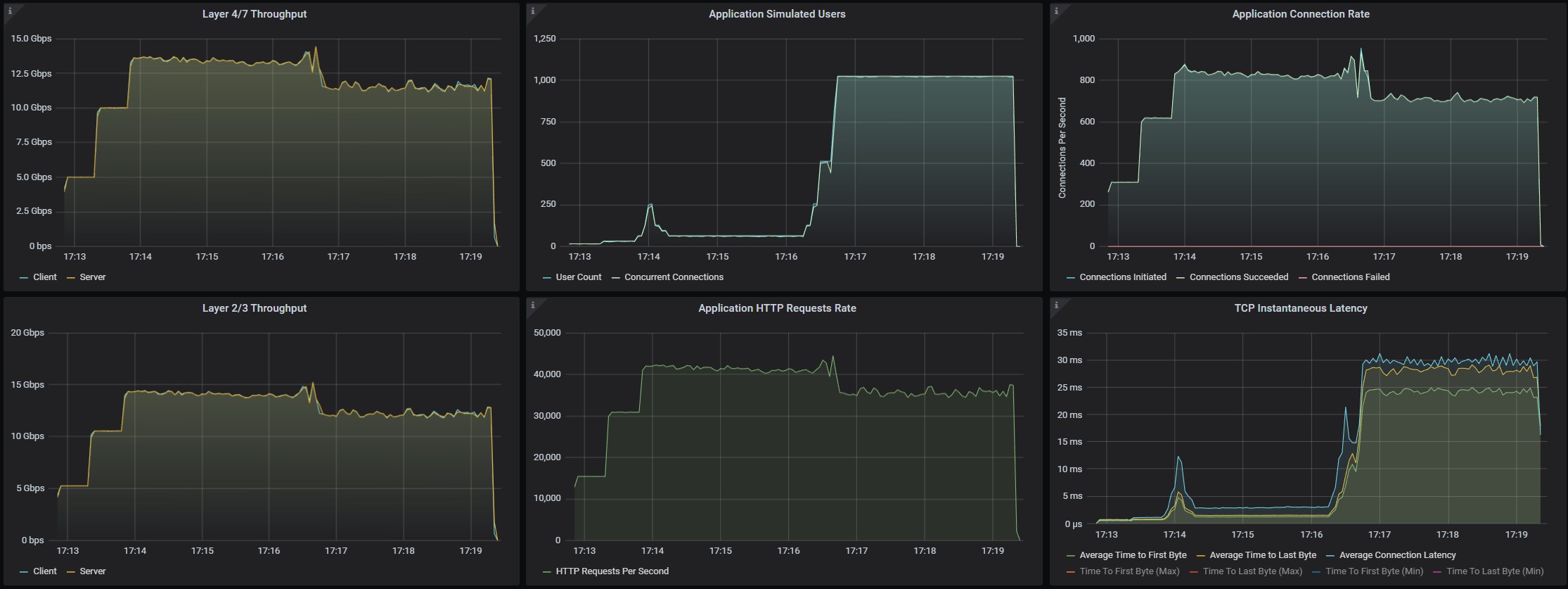Click HTTP Requests Per Second legend label

click(612, 571)
